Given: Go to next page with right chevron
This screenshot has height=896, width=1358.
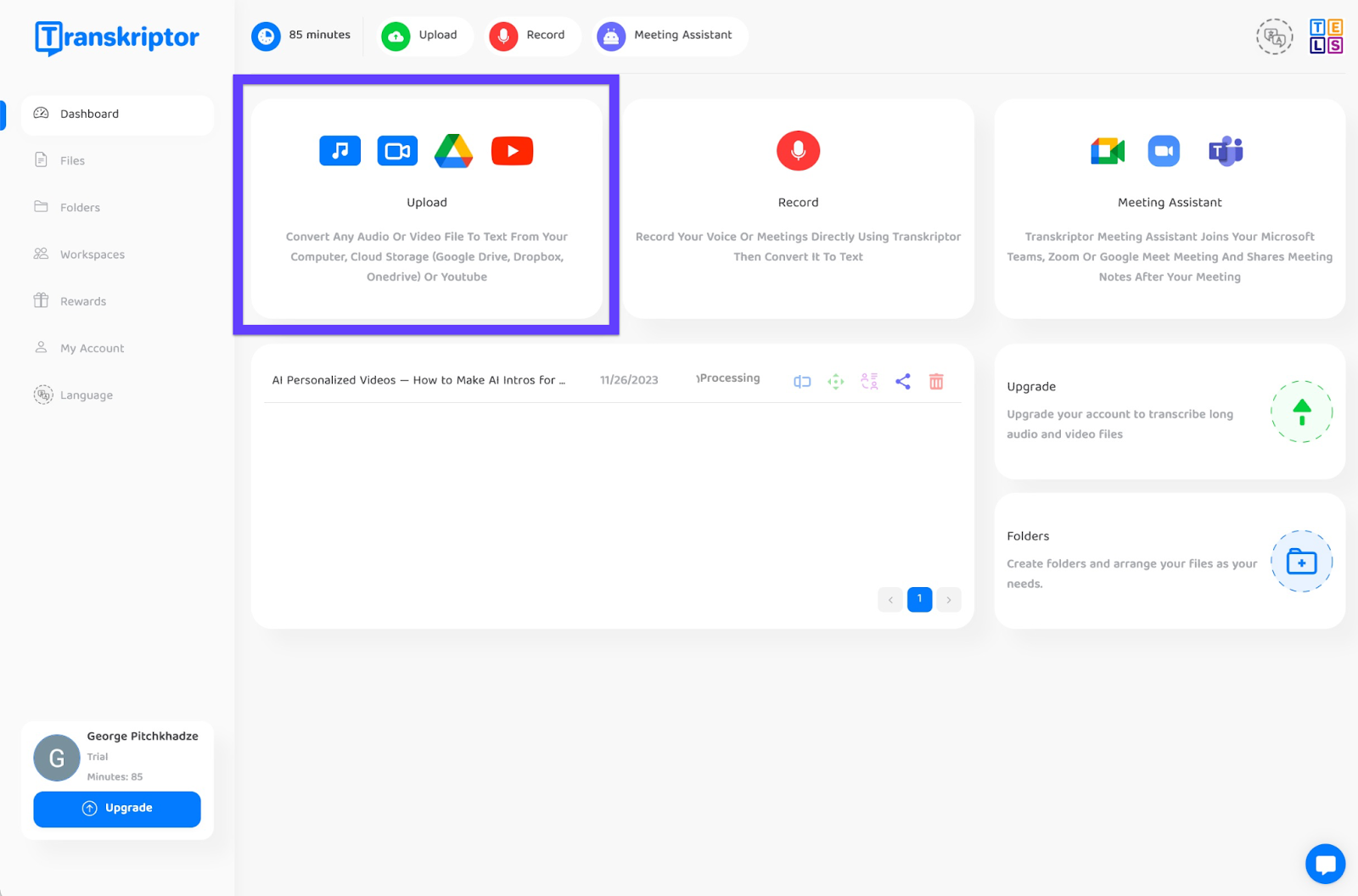Looking at the screenshot, I should tap(949, 600).
